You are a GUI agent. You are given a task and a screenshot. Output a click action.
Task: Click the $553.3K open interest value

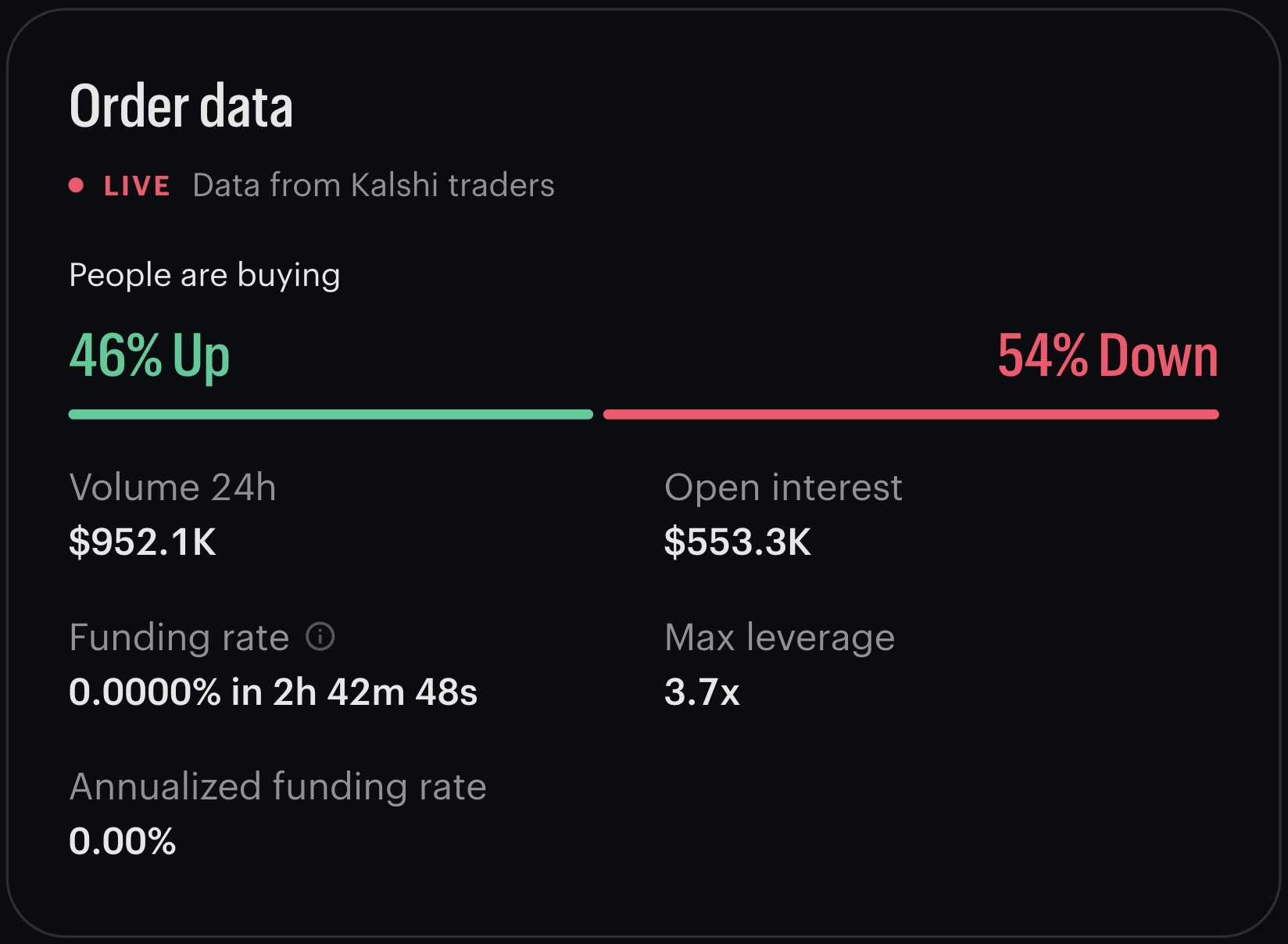tap(738, 542)
